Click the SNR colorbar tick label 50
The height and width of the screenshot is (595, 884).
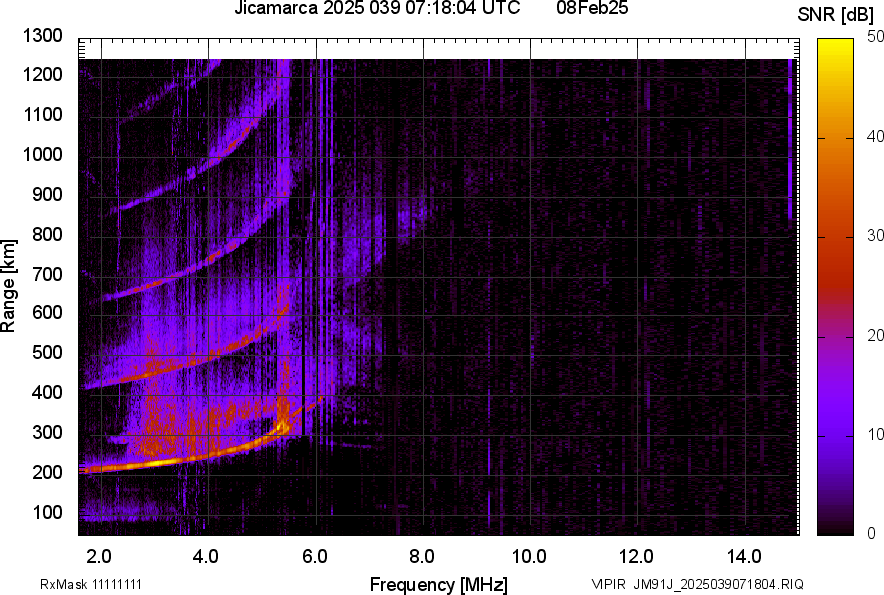876,37
